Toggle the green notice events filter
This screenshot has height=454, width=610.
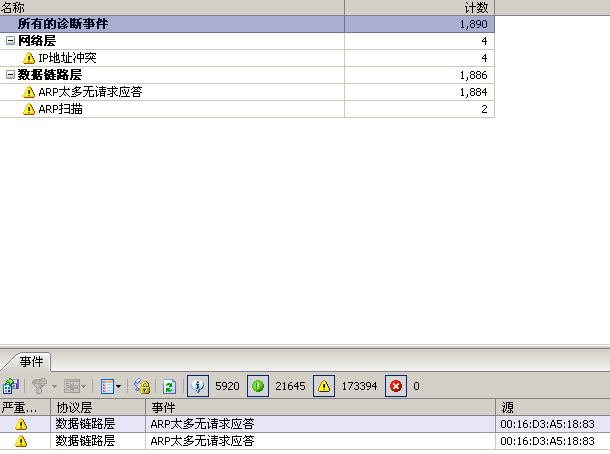[258, 386]
